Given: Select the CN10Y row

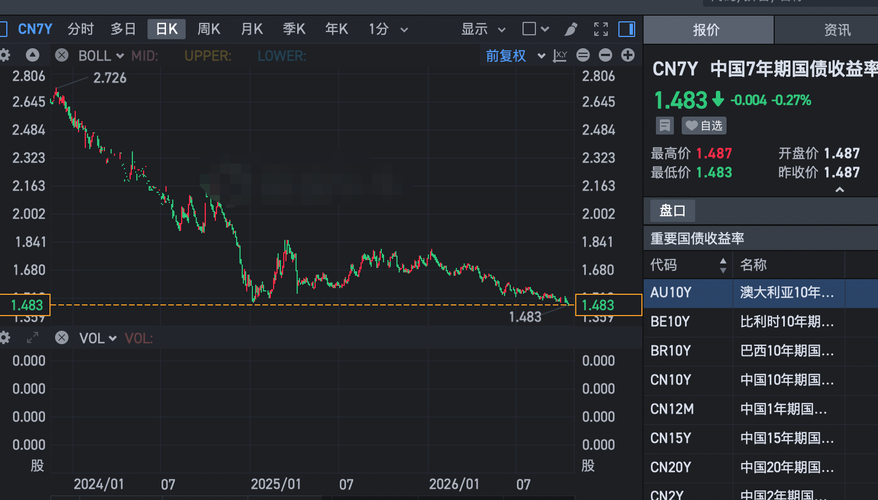Looking at the screenshot, I should pos(761,380).
